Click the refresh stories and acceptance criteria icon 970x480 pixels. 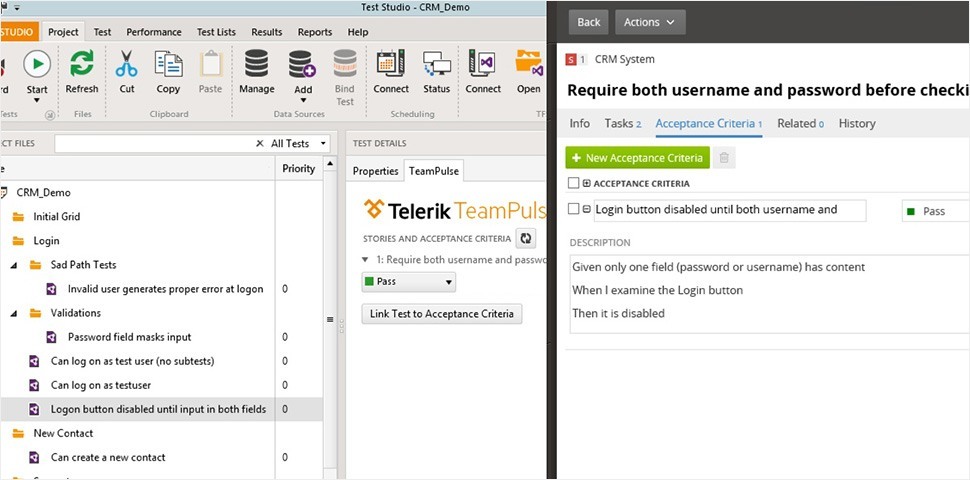point(526,238)
